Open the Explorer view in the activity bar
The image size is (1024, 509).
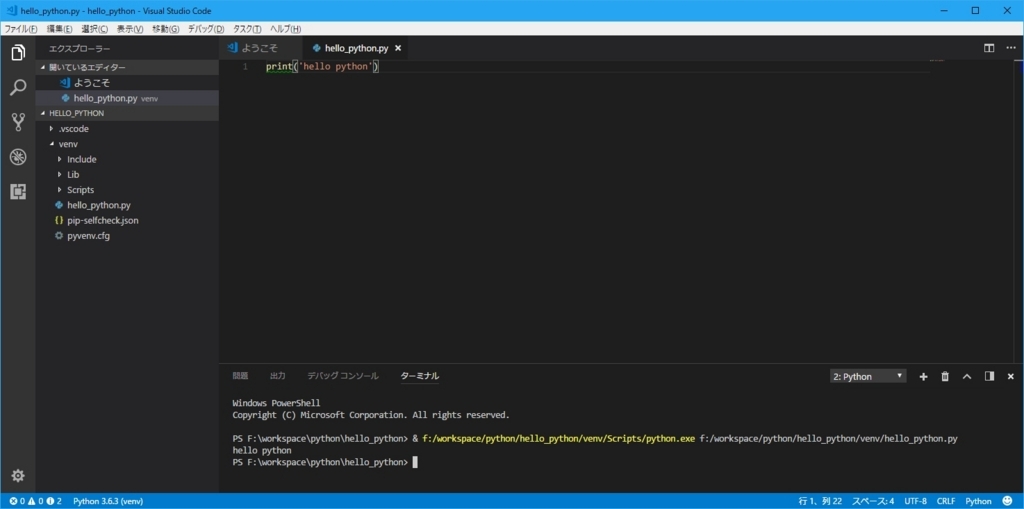coord(18,52)
